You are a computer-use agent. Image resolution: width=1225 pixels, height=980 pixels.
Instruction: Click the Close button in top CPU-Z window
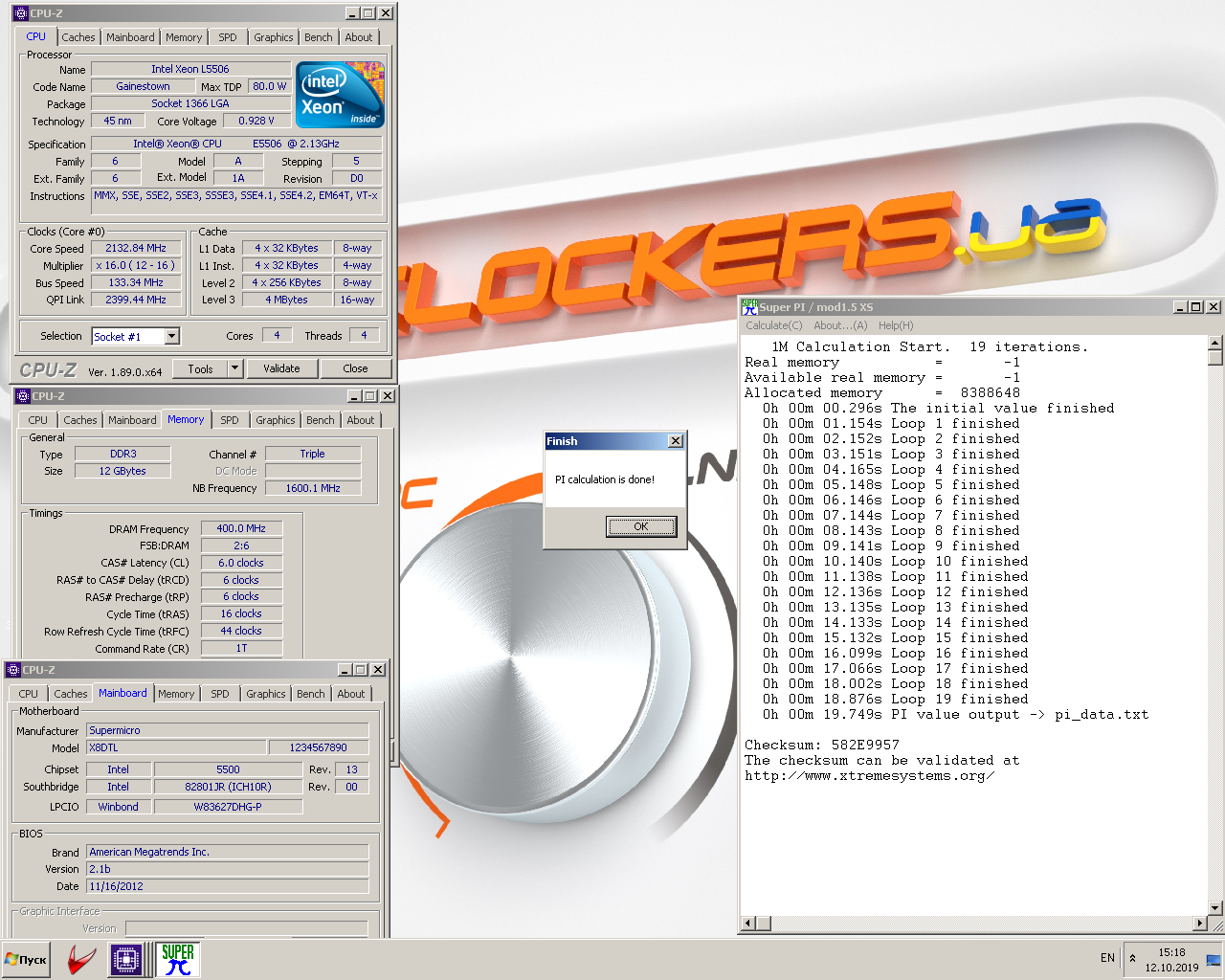(x=355, y=368)
